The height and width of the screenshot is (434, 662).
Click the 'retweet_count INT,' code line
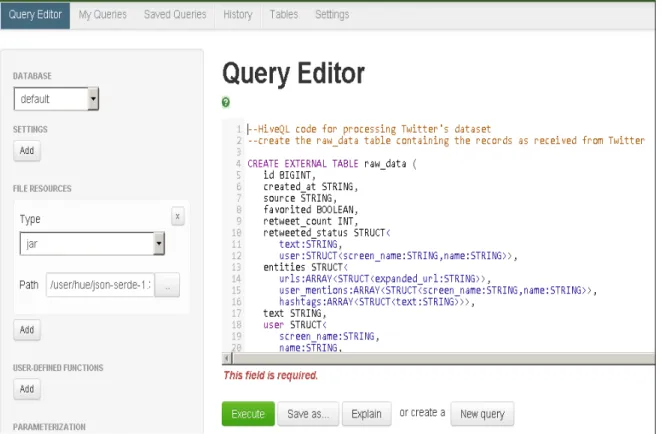point(310,221)
